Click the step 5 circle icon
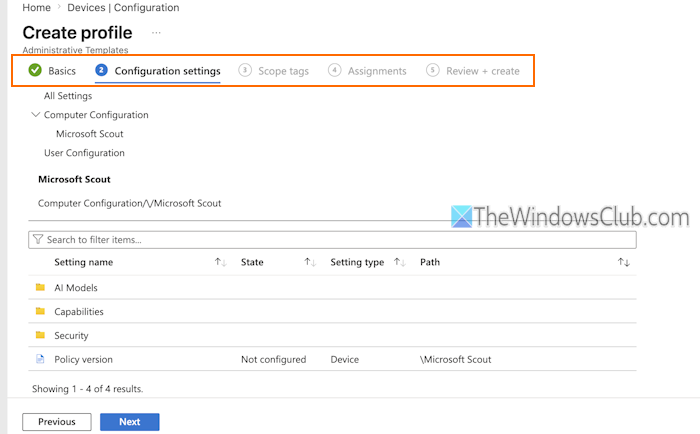This screenshot has height=434, width=700. 432,70
